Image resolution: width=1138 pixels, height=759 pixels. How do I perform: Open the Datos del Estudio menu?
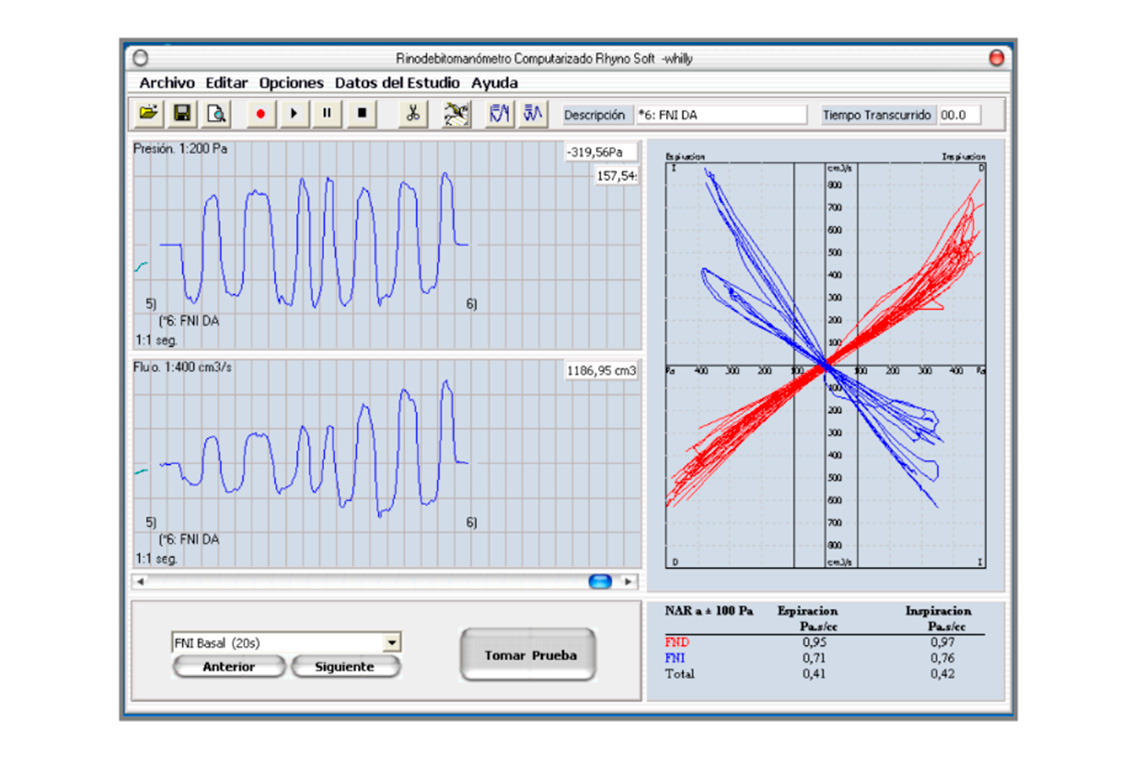coord(397,83)
